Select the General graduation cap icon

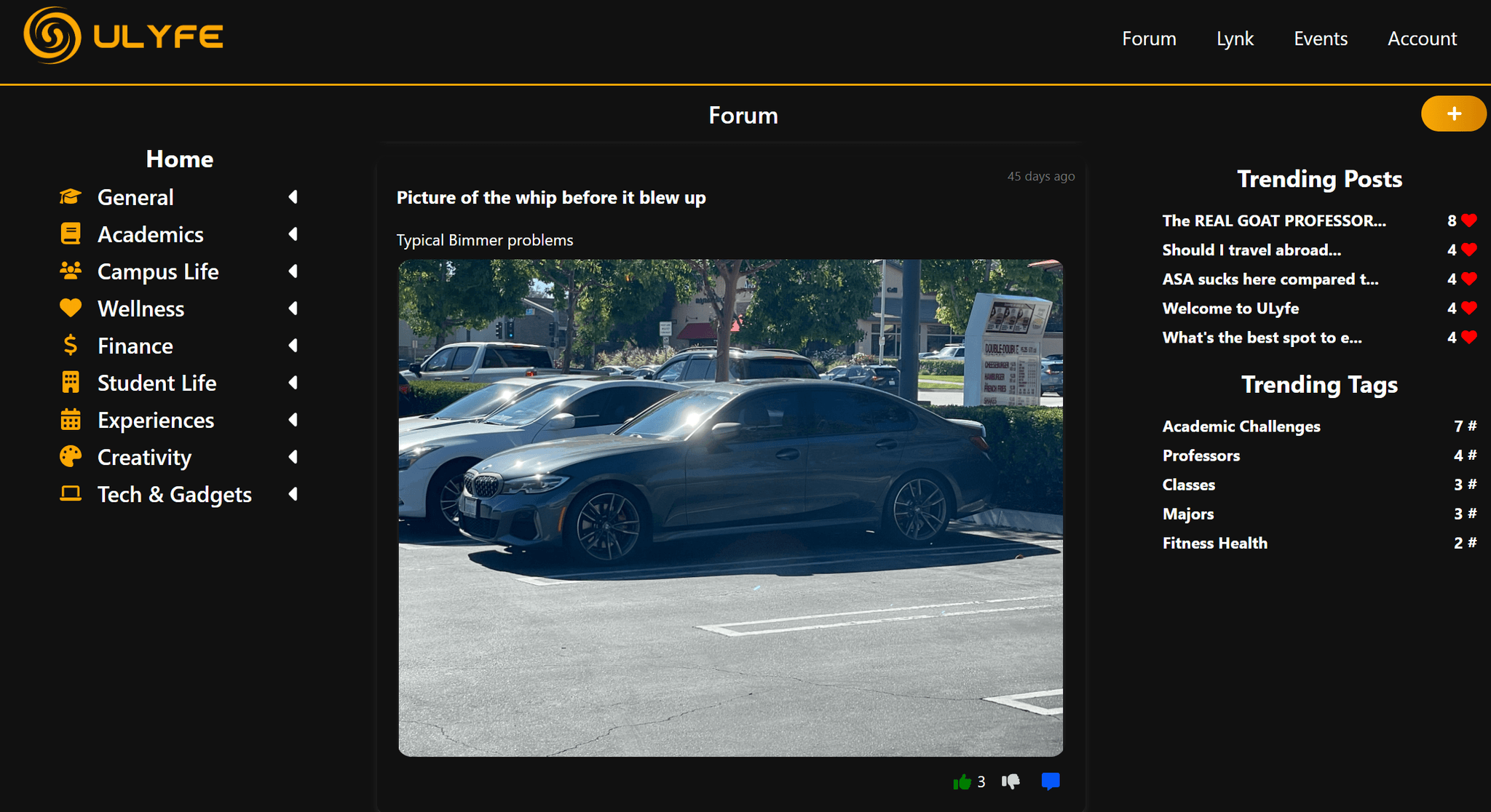71,196
